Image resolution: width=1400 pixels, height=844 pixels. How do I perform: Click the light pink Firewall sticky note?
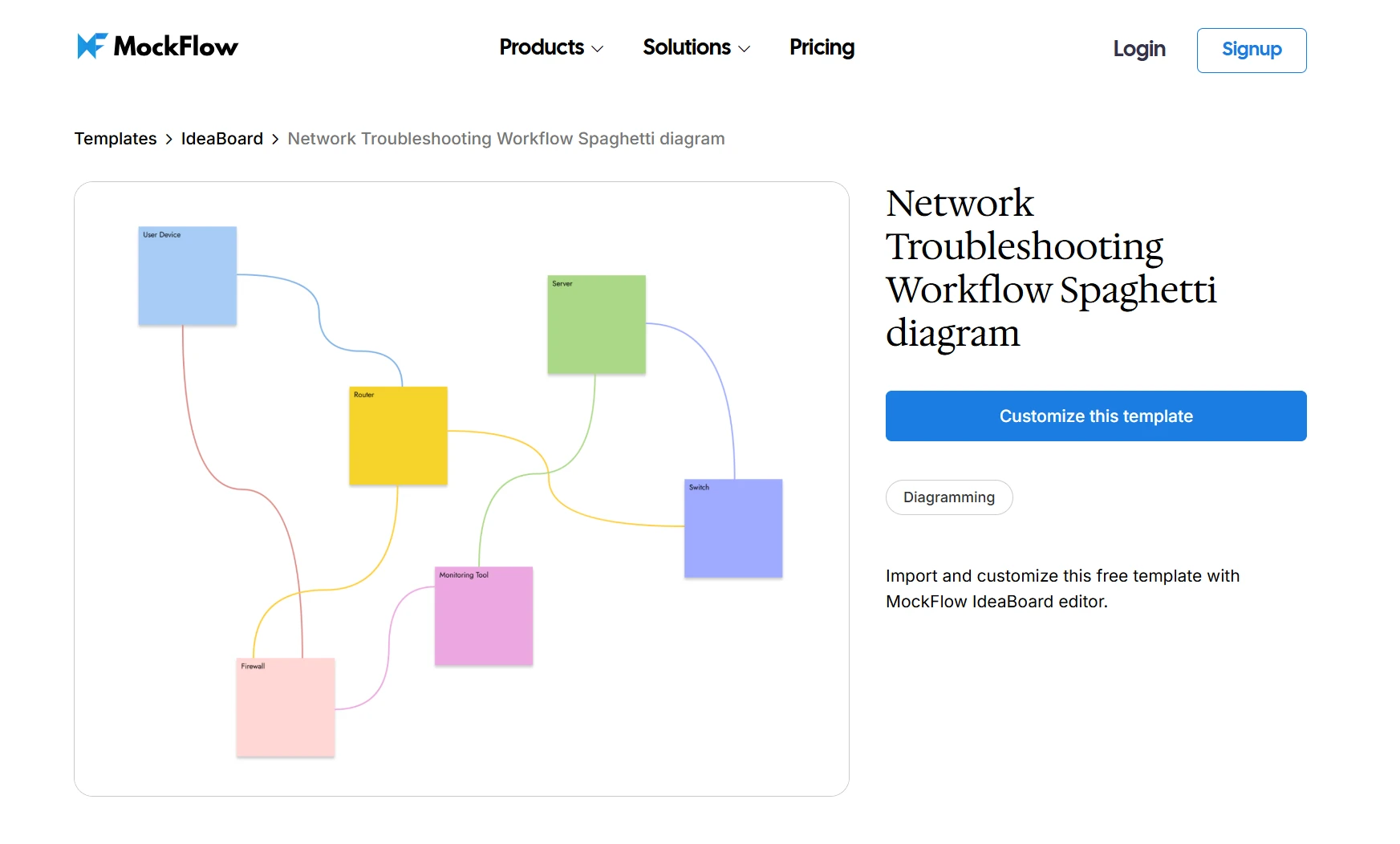[285, 707]
